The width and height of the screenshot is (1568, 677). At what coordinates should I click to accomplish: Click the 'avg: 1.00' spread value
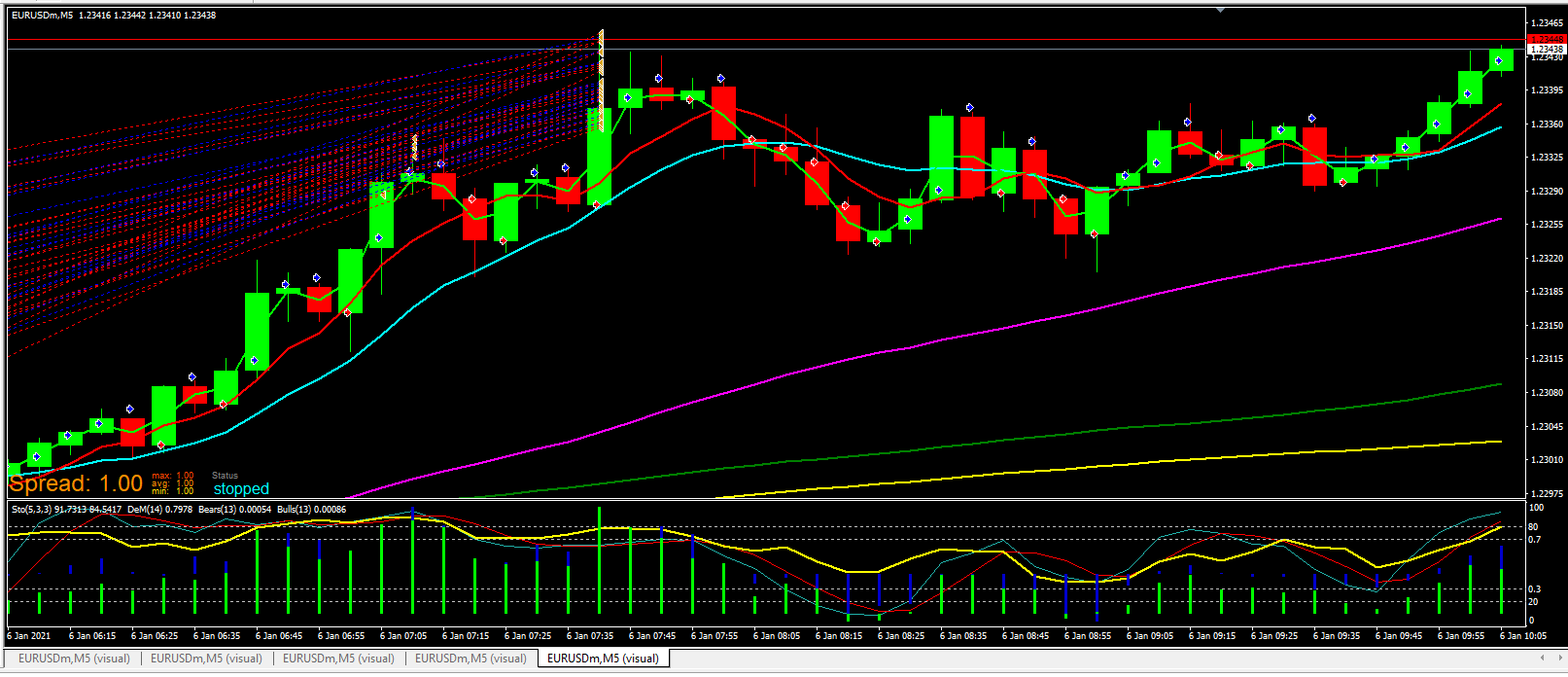[x=173, y=483]
